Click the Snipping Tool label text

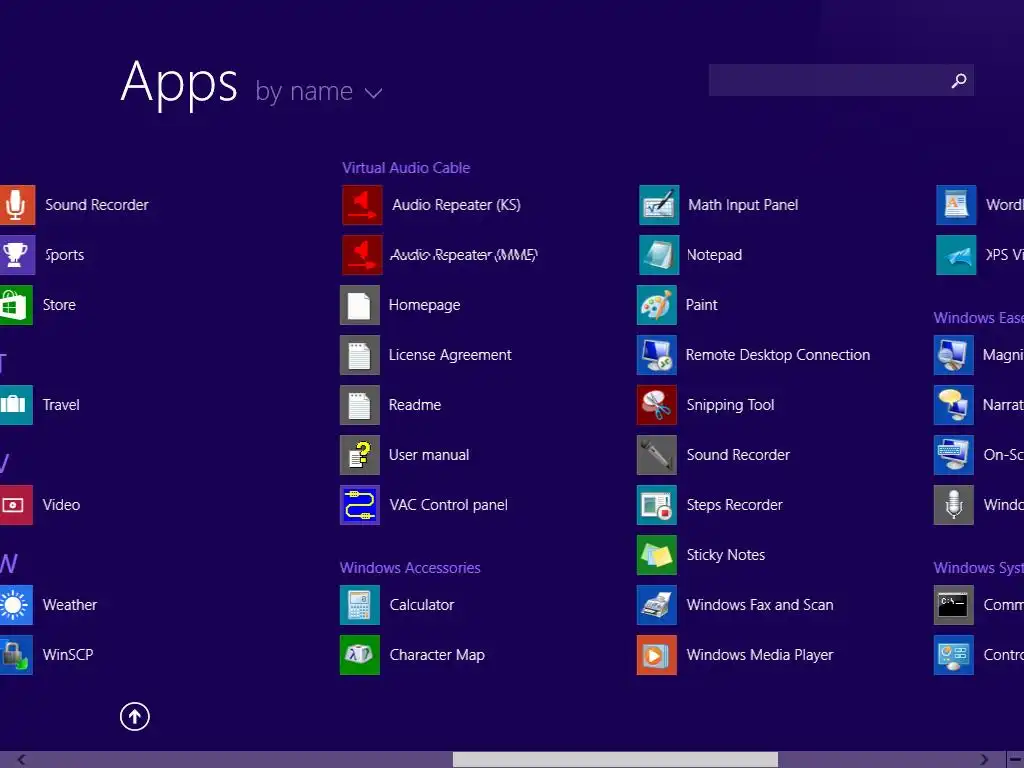tap(730, 405)
